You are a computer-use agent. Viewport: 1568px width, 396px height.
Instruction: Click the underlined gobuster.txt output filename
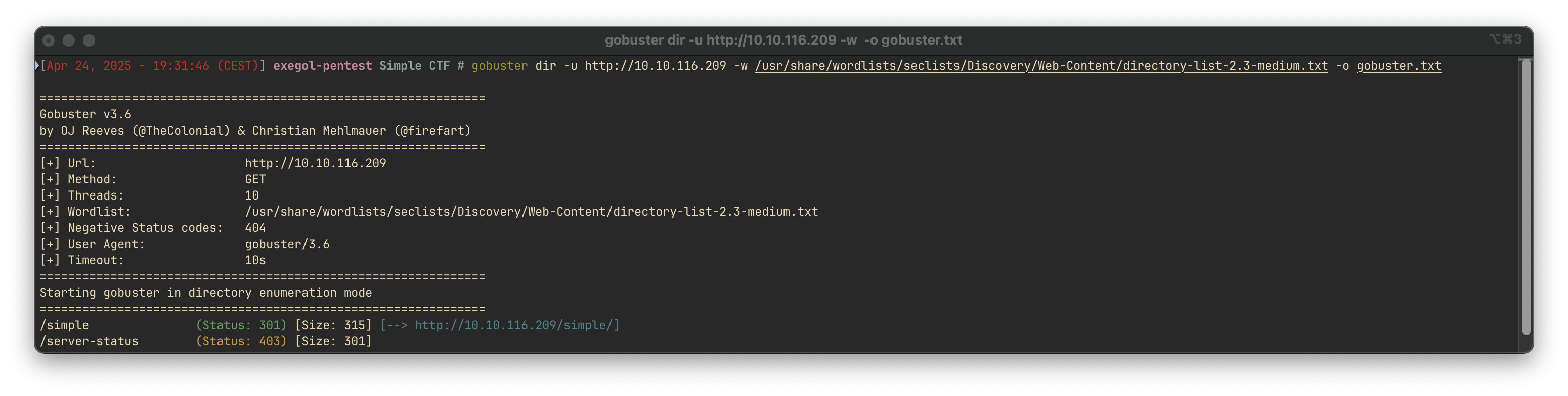pos(1398,66)
